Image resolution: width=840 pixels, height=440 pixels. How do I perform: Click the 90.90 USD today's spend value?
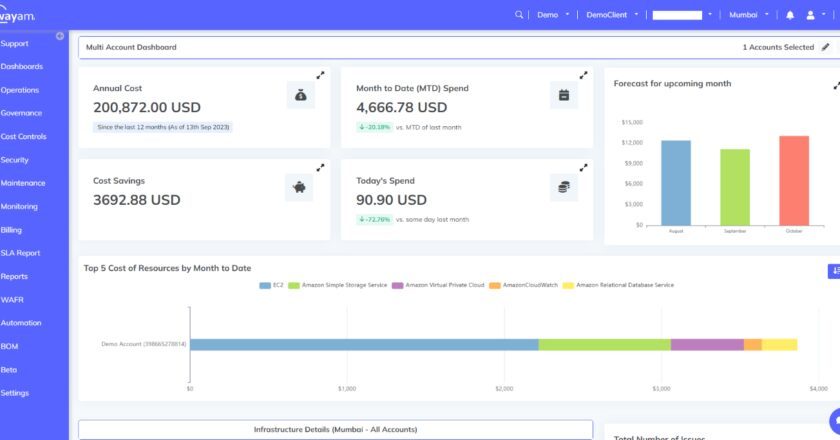tap(391, 200)
